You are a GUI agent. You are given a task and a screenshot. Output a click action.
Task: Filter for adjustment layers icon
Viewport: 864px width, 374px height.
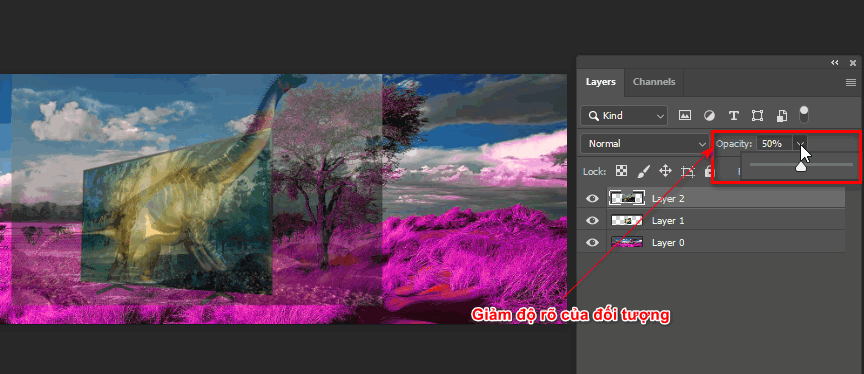[709, 116]
